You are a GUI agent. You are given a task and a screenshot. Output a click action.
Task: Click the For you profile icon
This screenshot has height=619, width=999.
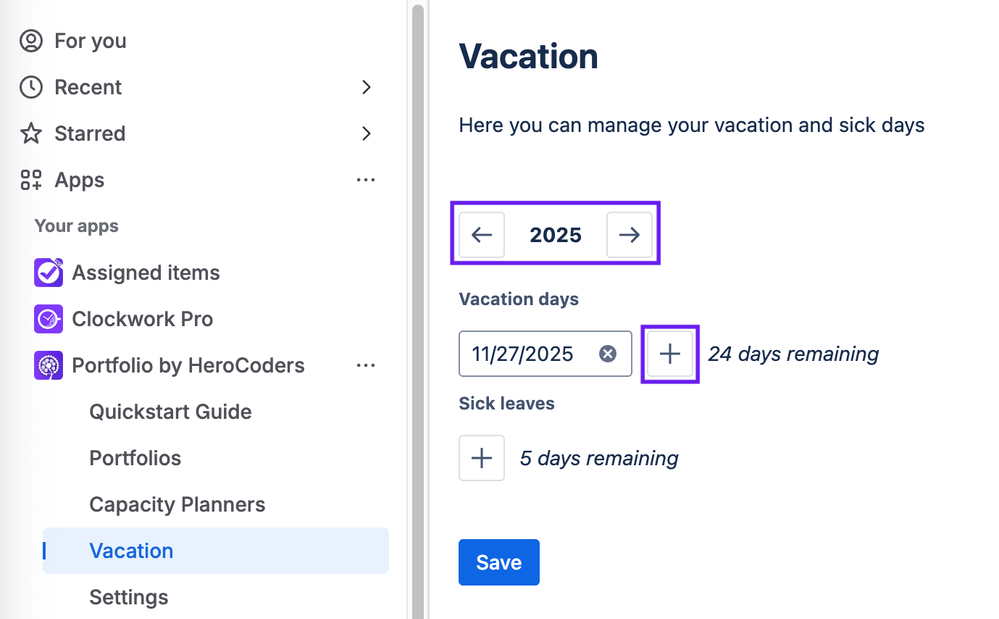click(x=32, y=41)
